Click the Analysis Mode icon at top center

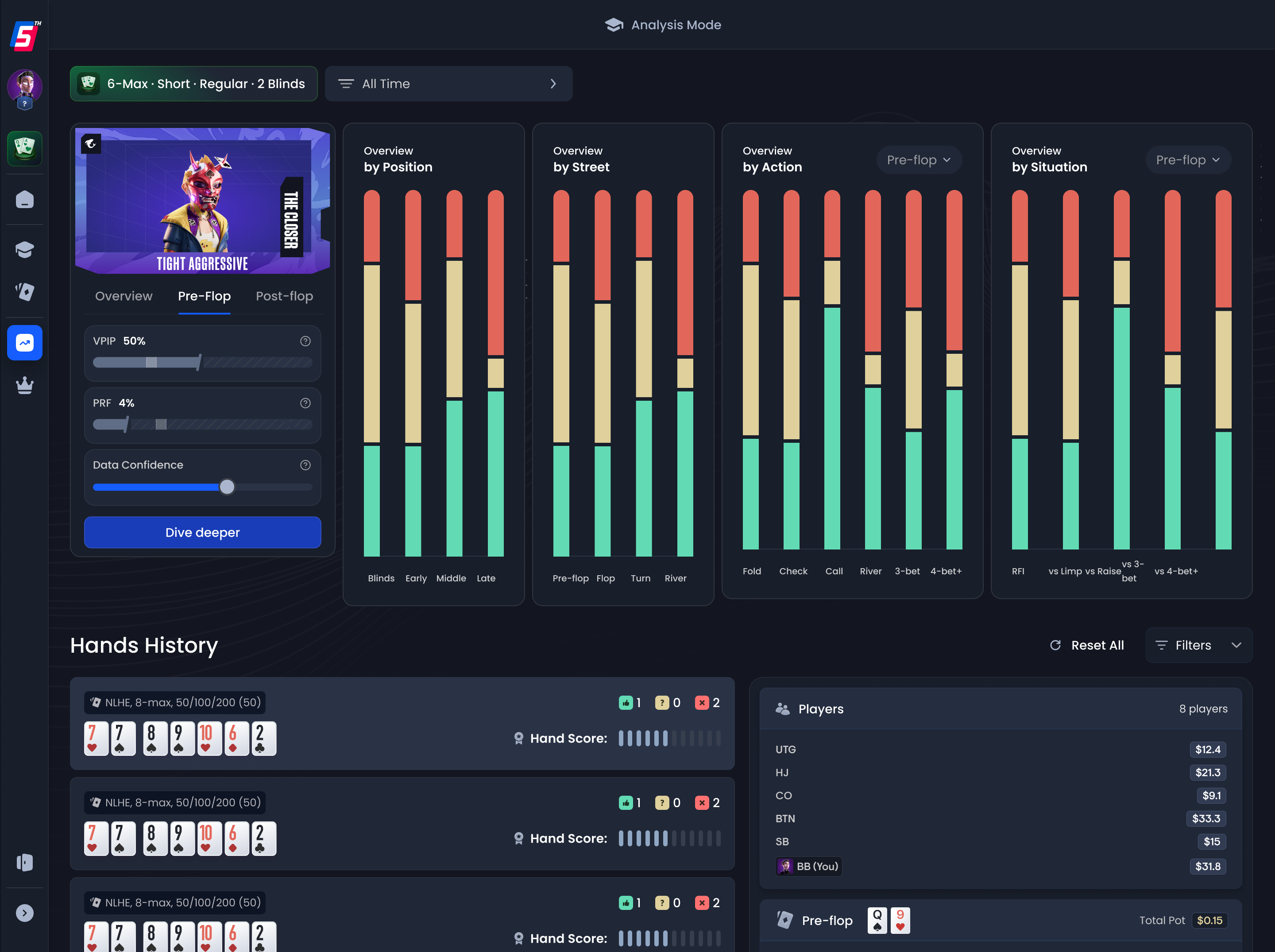click(x=614, y=25)
